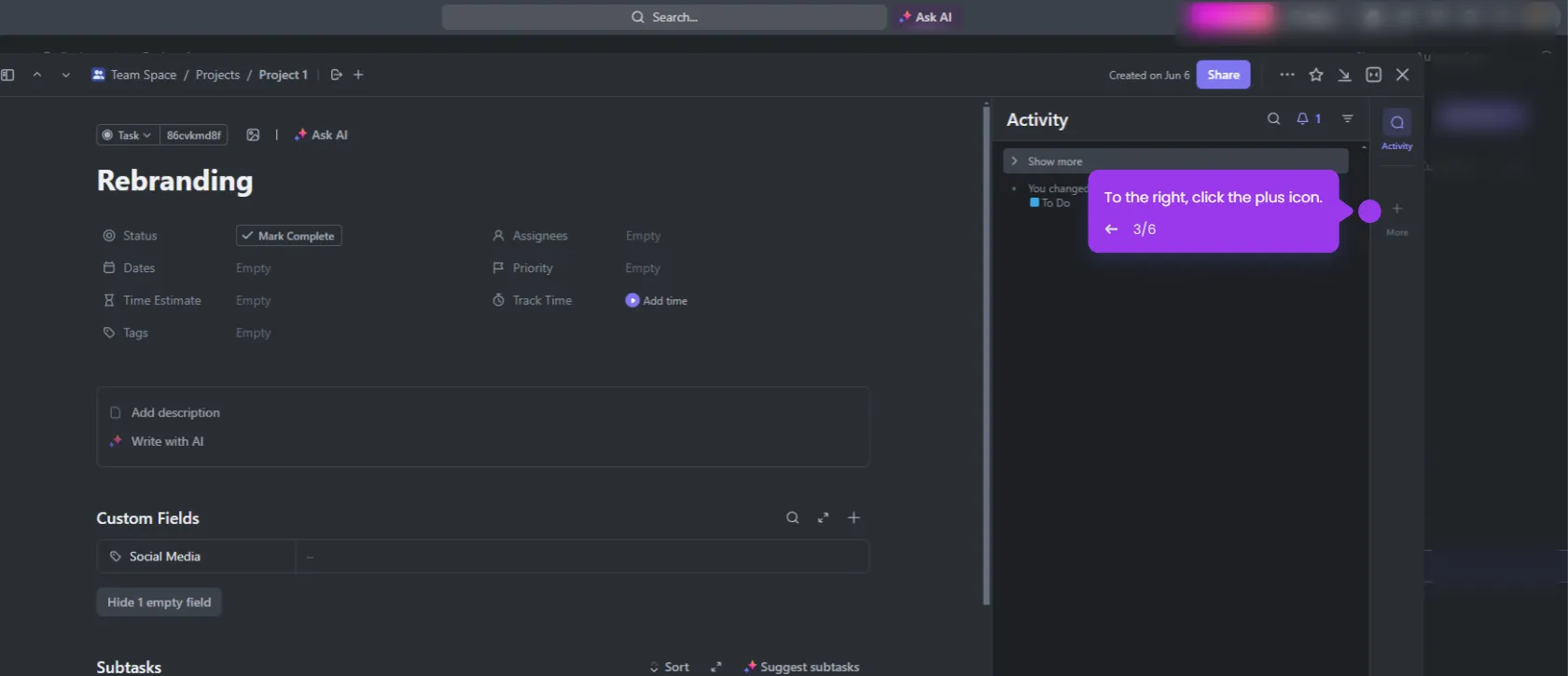
Task: Click Suggest subtasks
Action: [x=801, y=668]
